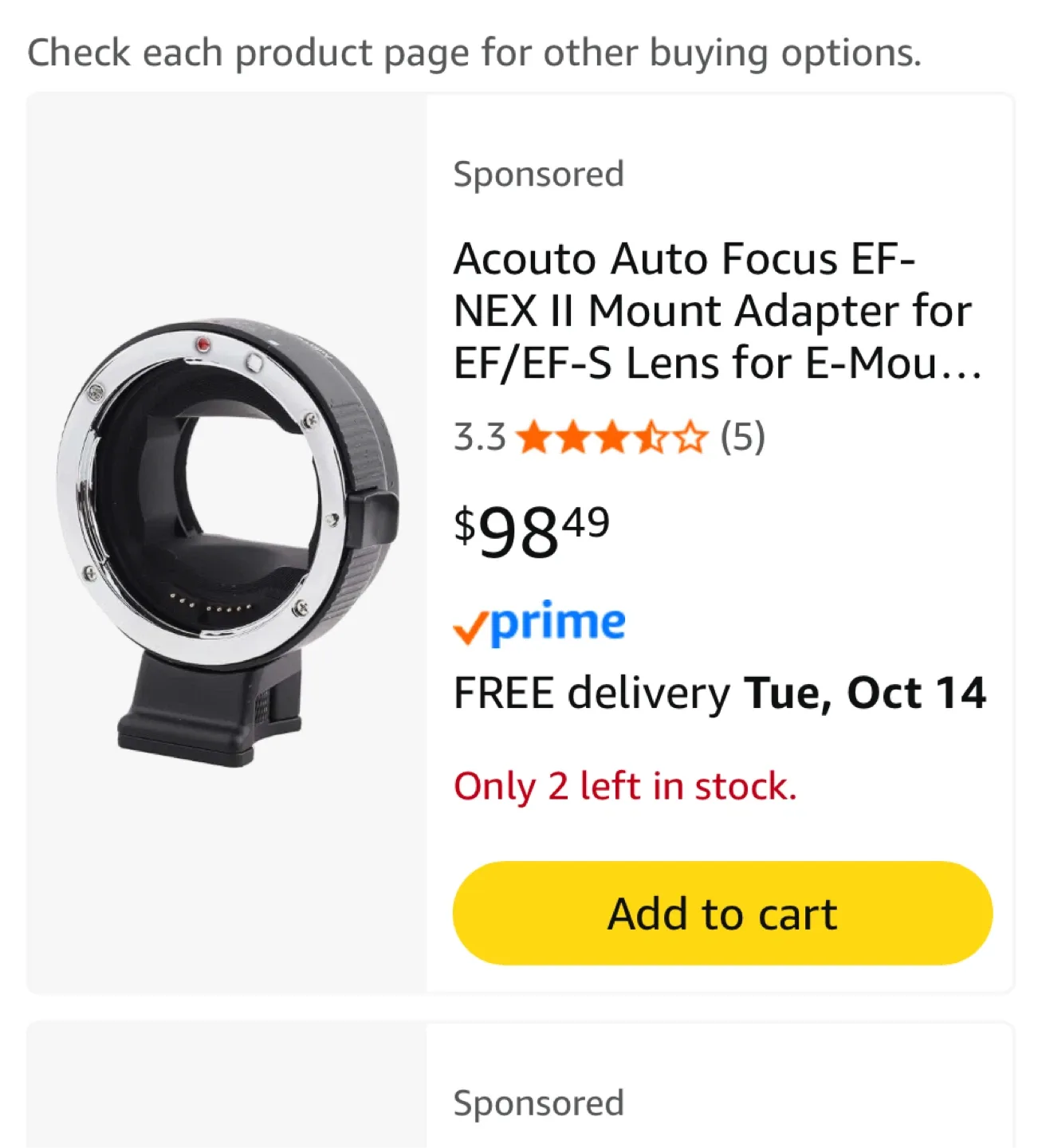The height and width of the screenshot is (1148, 1042).
Task: Tap the 3.3 rating number
Action: point(479,438)
